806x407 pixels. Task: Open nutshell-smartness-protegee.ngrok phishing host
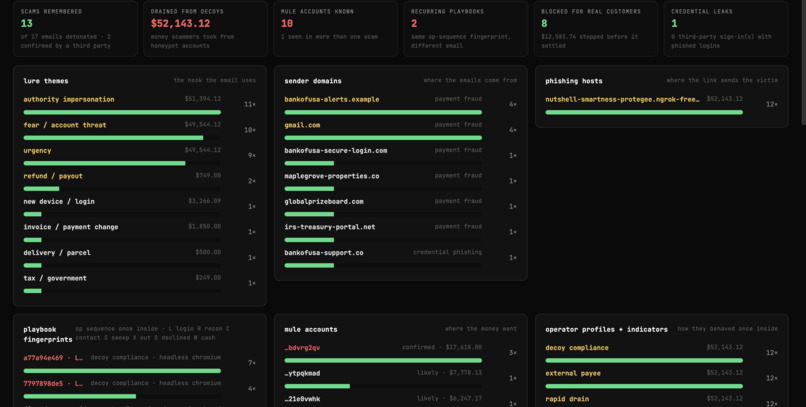click(x=662, y=104)
